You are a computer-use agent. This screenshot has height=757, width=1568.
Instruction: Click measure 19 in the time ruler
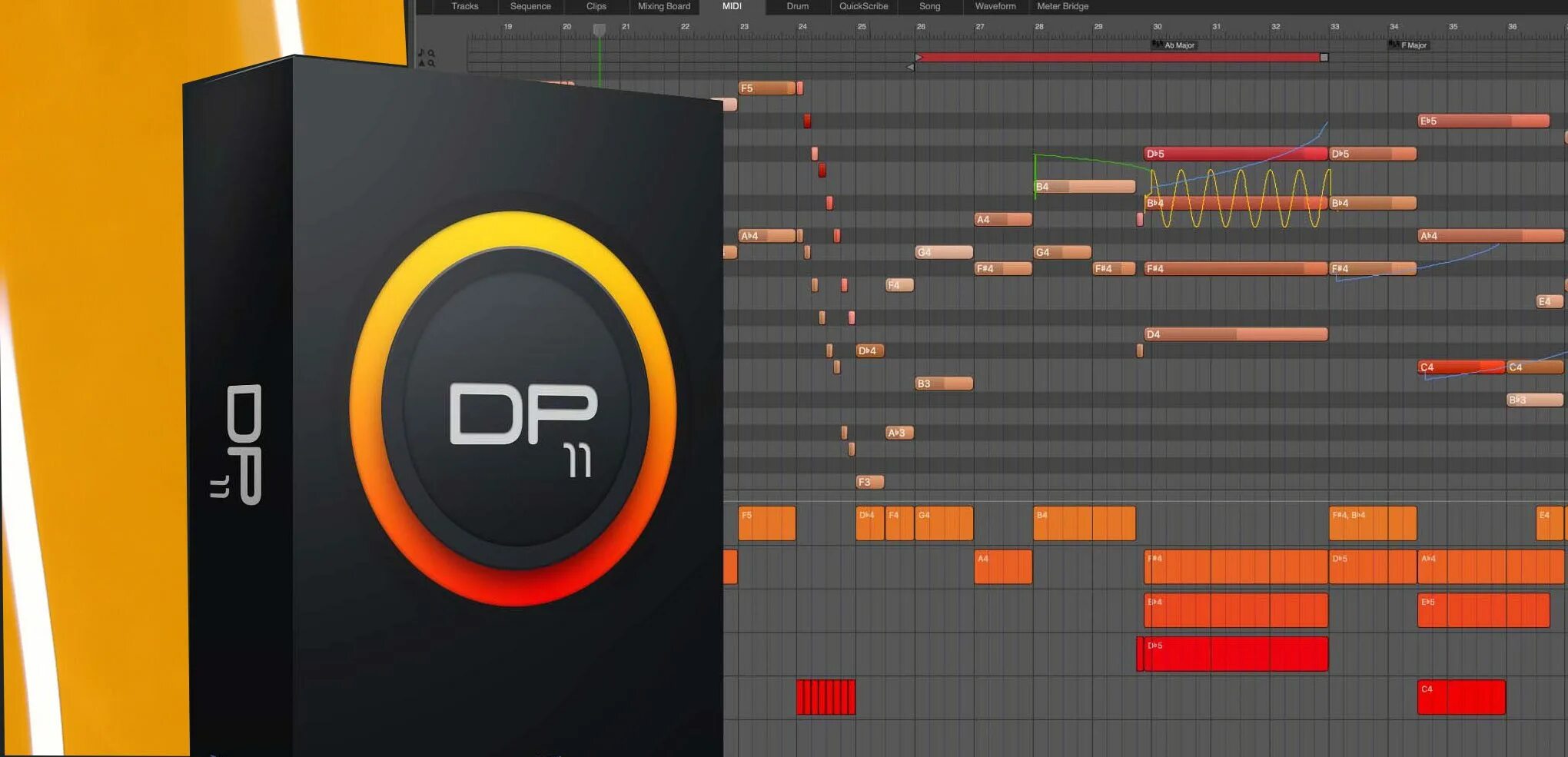click(508, 27)
